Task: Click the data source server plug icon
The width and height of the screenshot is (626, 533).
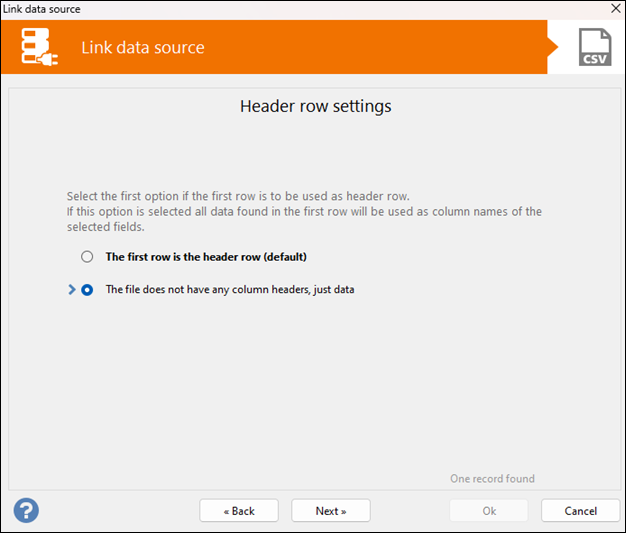Action: [40, 47]
